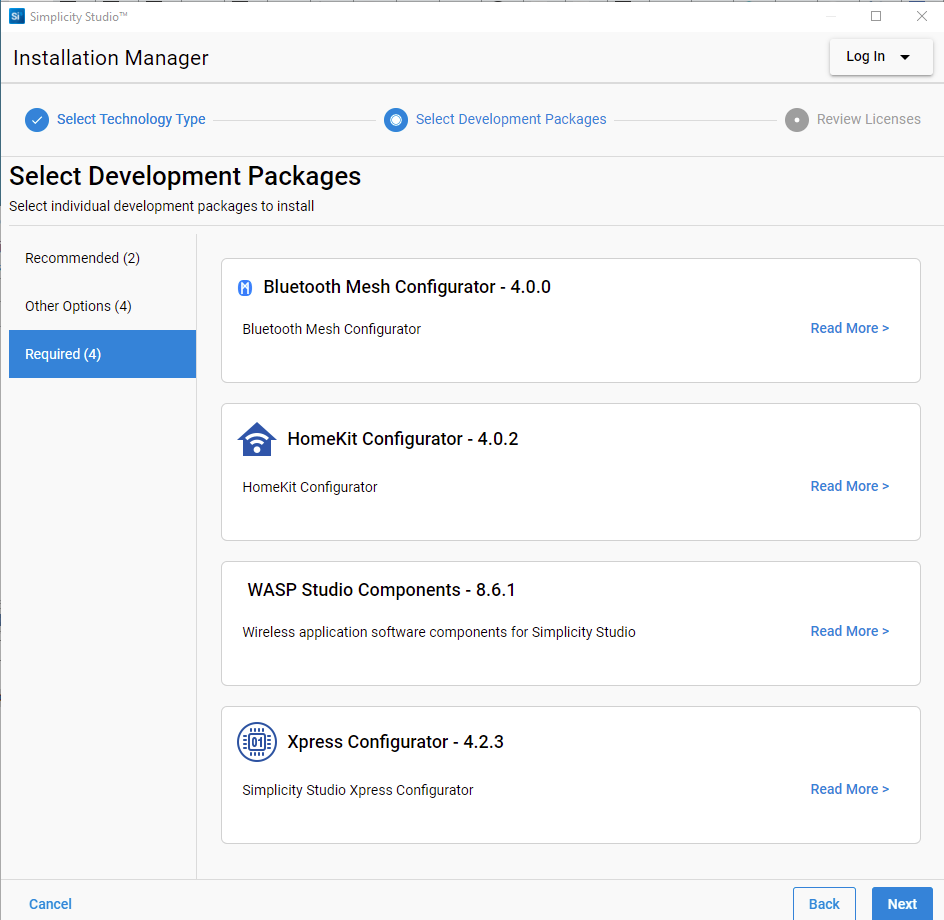Close the Simplicity Studio window
Viewport: 944px width, 920px height.
922,16
